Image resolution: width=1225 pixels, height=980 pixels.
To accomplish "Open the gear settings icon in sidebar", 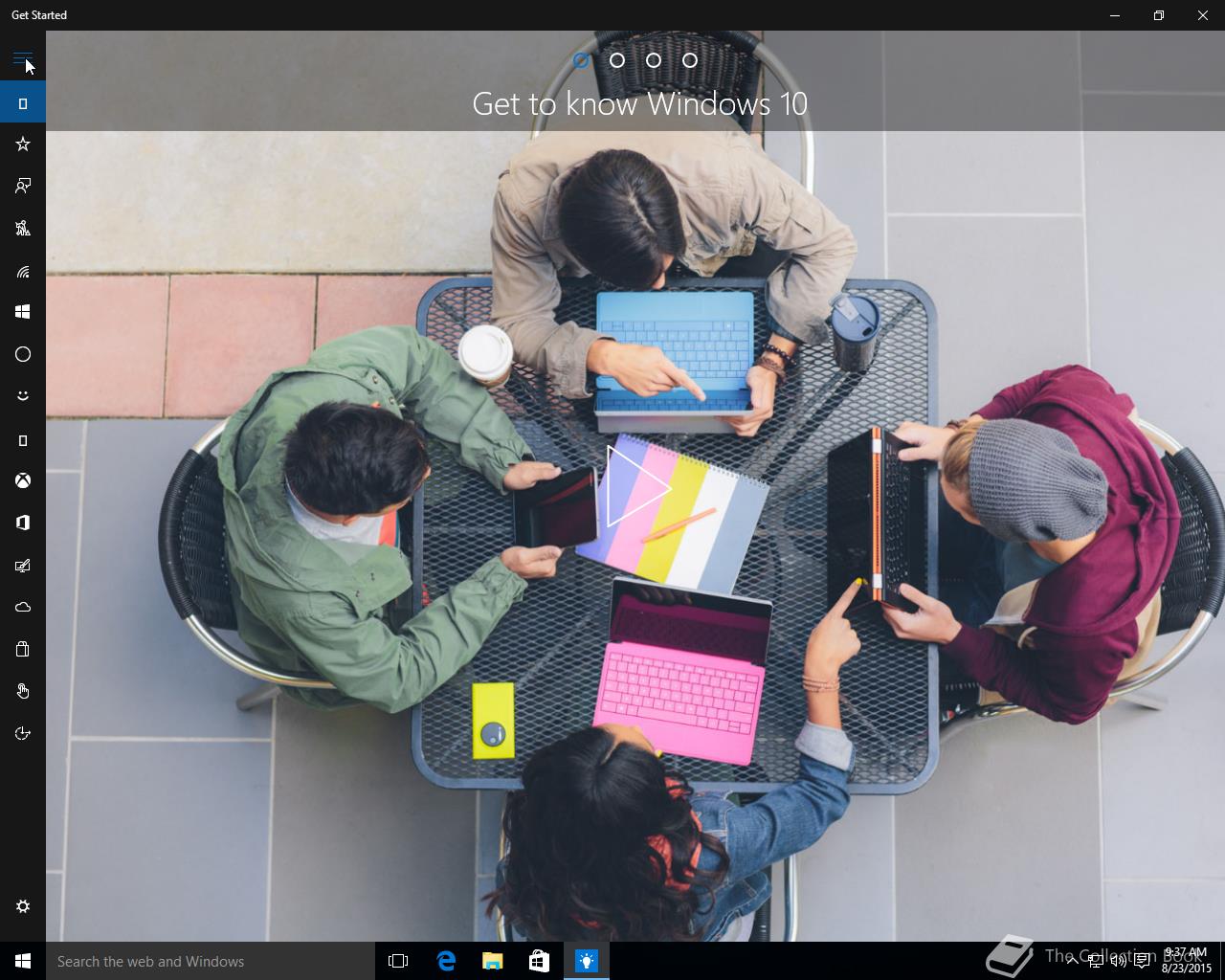I will point(23,906).
